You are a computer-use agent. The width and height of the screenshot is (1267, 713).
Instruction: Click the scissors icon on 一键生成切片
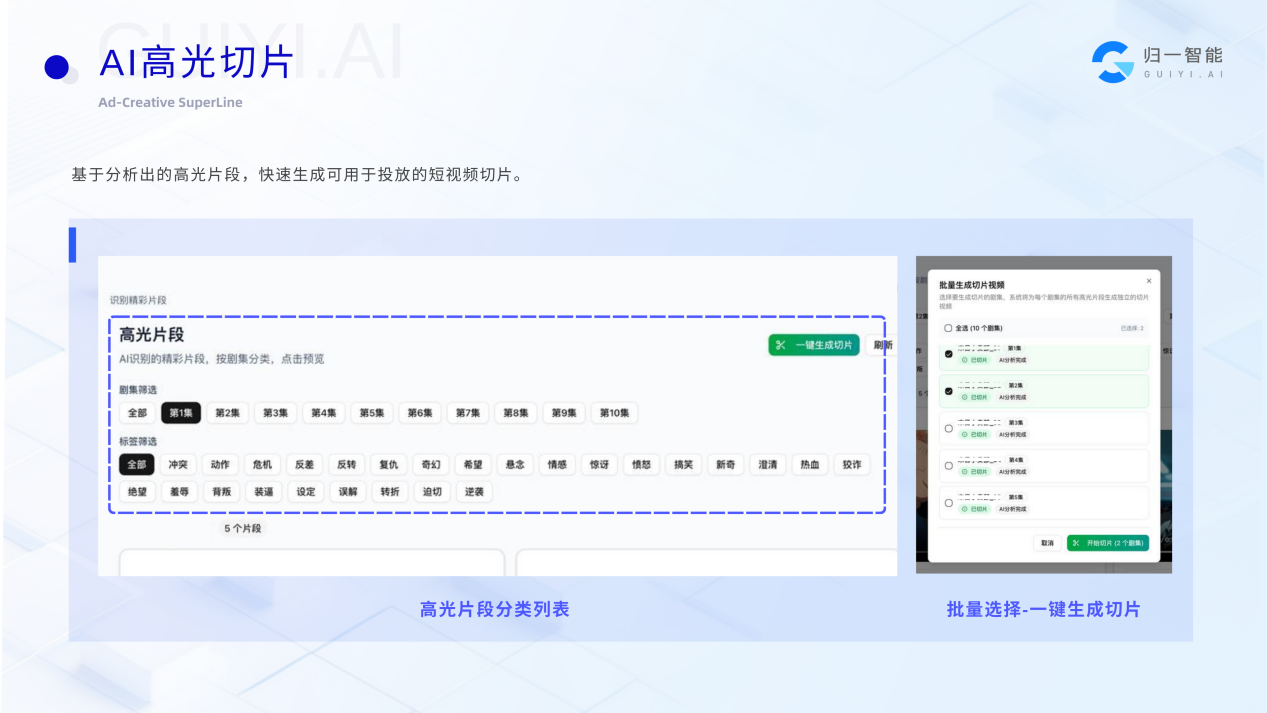tap(781, 345)
